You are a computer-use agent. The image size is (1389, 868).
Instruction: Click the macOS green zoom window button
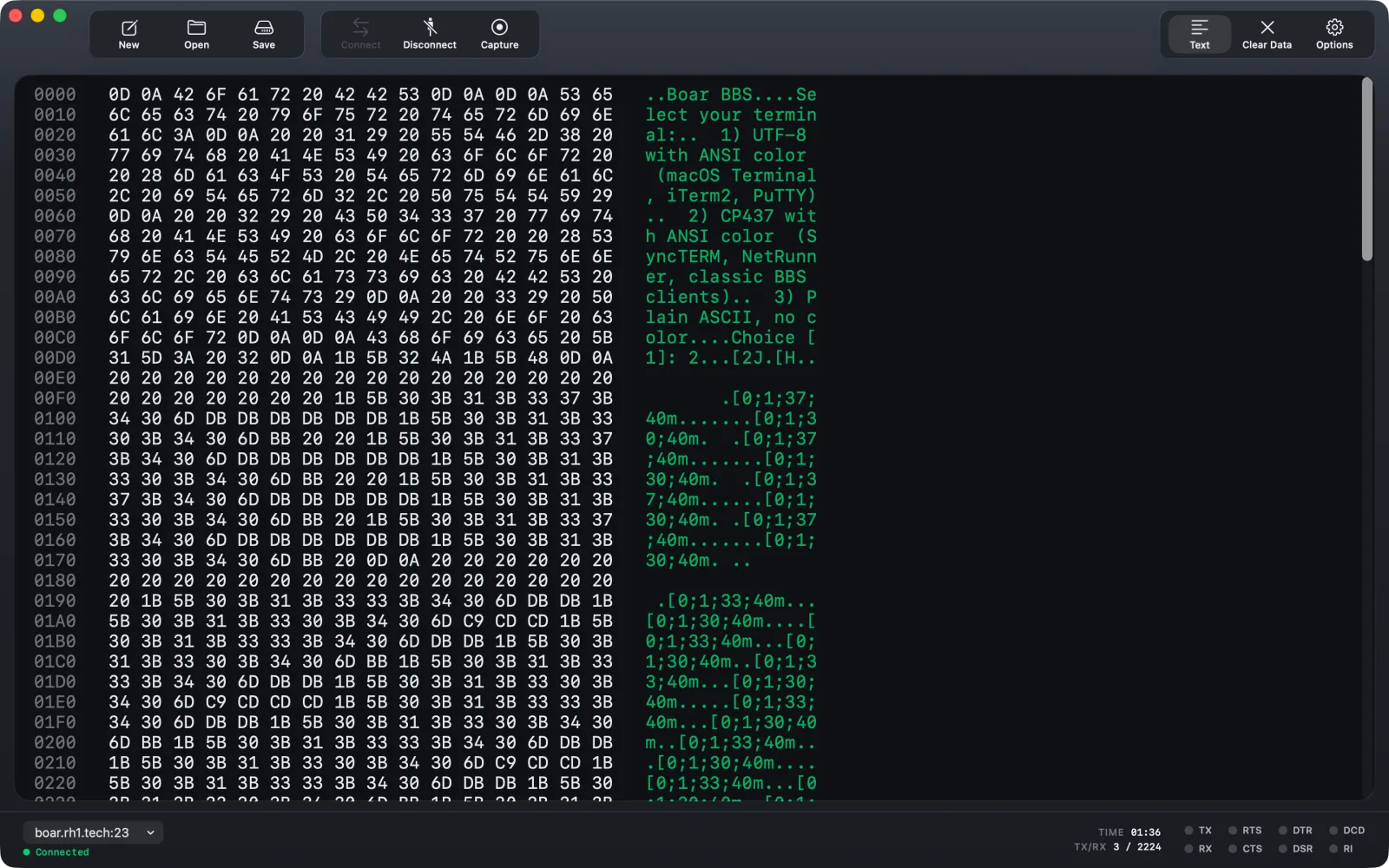click(x=60, y=16)
